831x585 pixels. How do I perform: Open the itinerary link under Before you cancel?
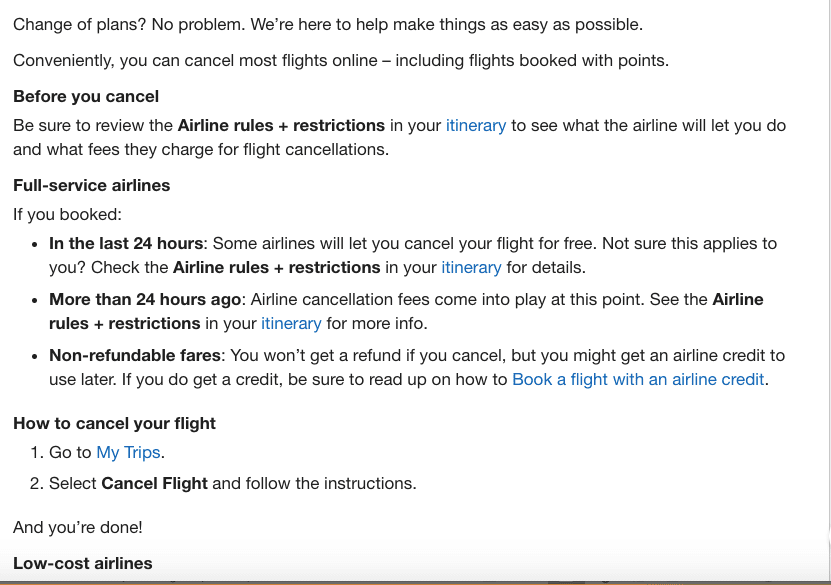coord(475,126)
